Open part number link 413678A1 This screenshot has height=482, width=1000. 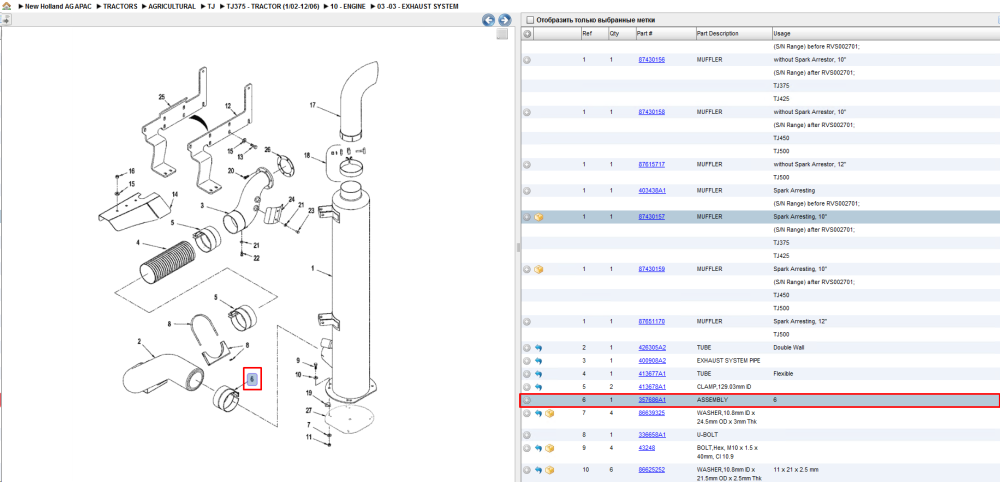point(652,387)
